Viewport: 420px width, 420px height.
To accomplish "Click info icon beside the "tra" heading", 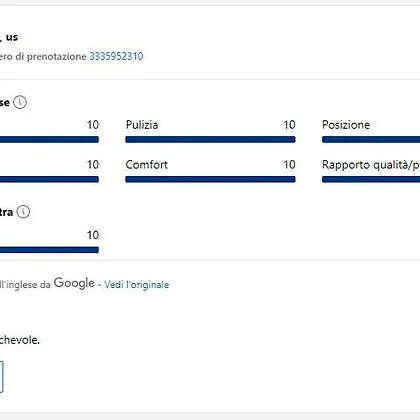I will click(23, 212).
